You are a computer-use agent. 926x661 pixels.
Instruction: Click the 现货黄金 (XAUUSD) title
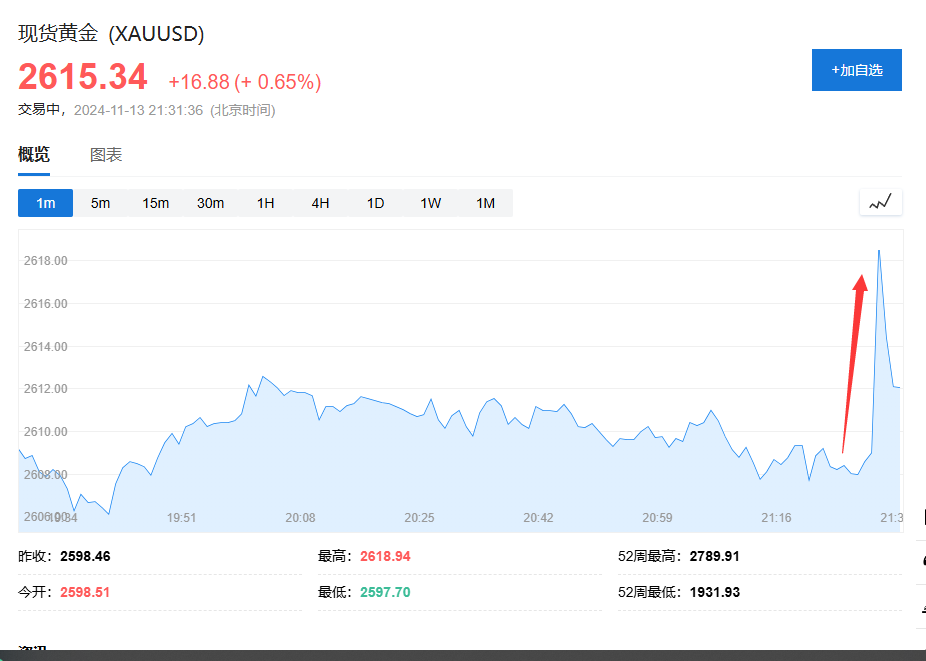pyautogui.click(x=111, y=34)
